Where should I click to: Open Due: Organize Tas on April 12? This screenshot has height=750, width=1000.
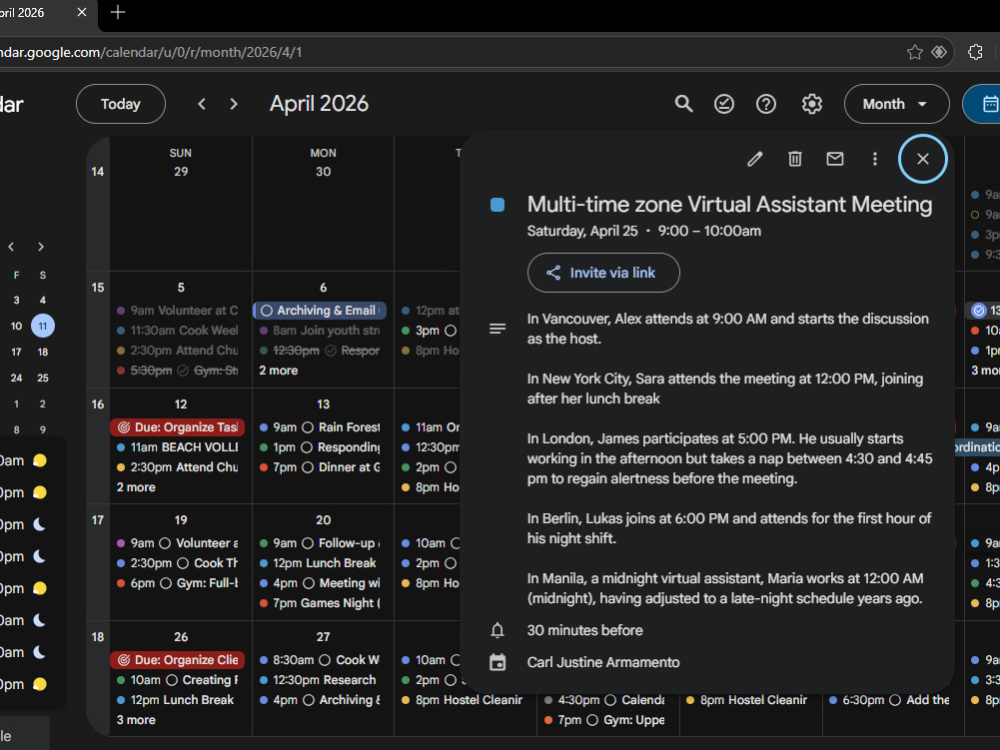[177, 427]
